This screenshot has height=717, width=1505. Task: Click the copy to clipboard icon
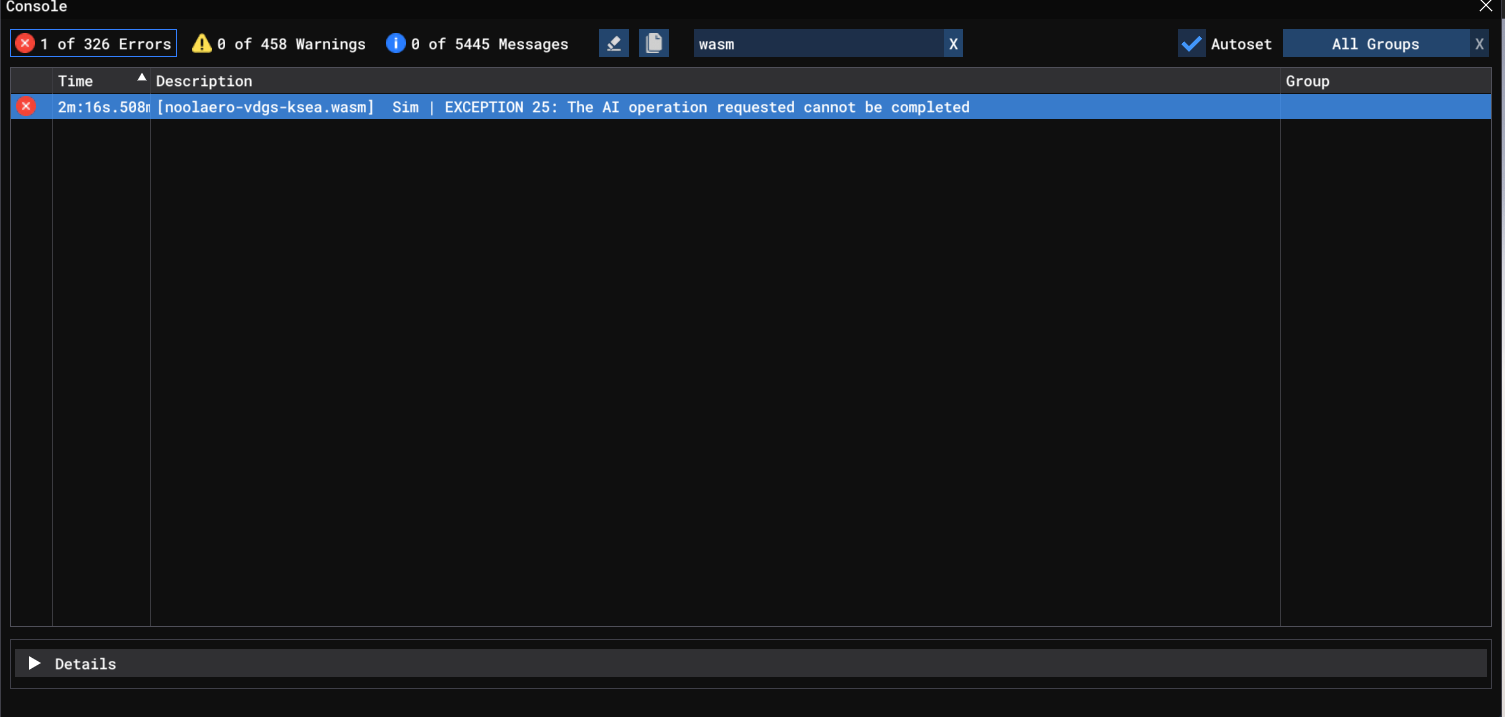(654, 44)
